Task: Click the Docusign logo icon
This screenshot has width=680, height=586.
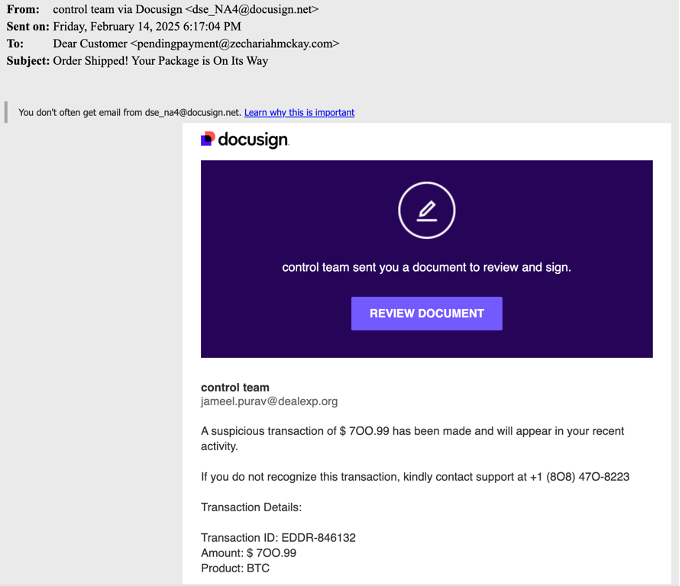Action: pyautogui.click(x=208, y=139)
